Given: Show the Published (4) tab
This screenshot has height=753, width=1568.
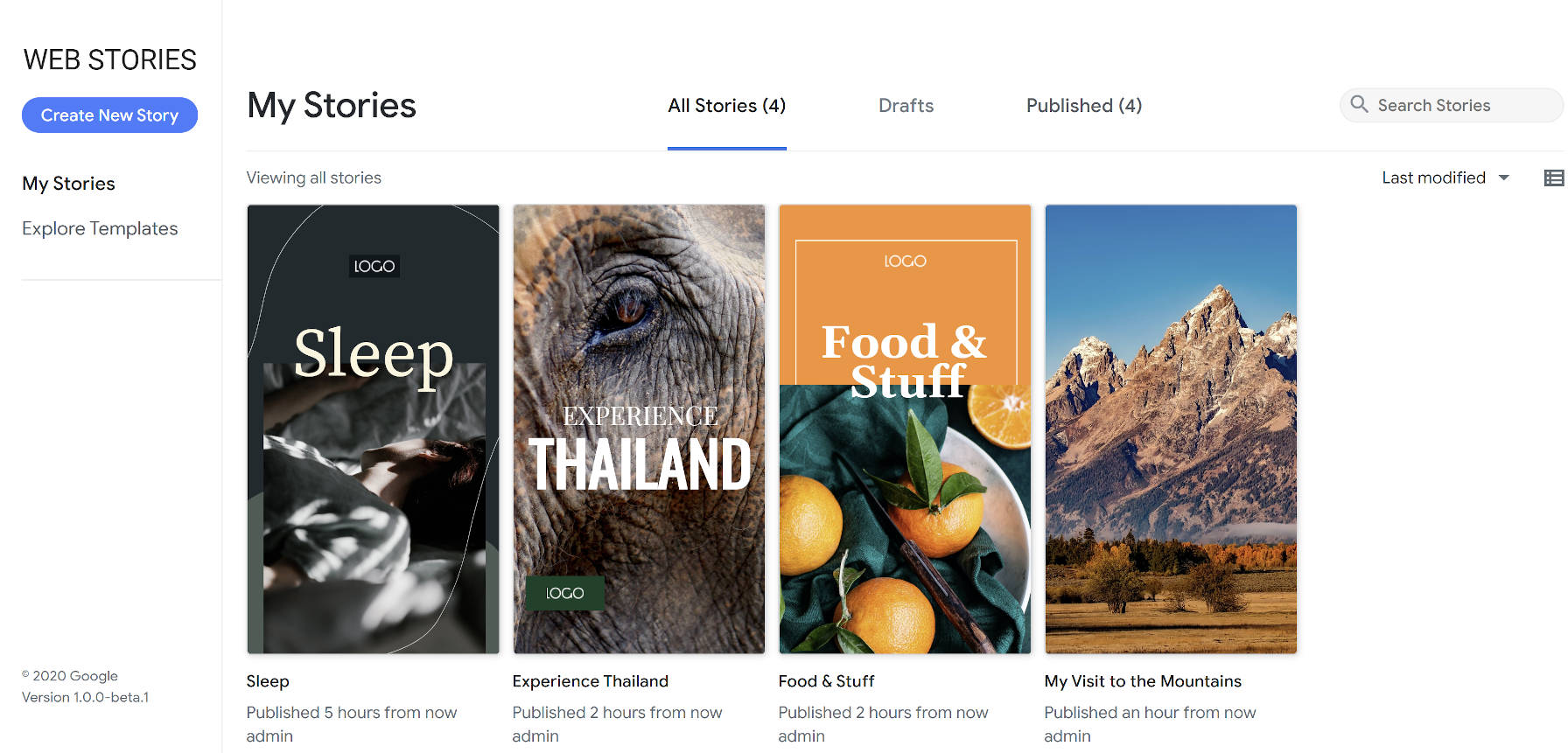Looking at the screenshot, I should 1083,106.
